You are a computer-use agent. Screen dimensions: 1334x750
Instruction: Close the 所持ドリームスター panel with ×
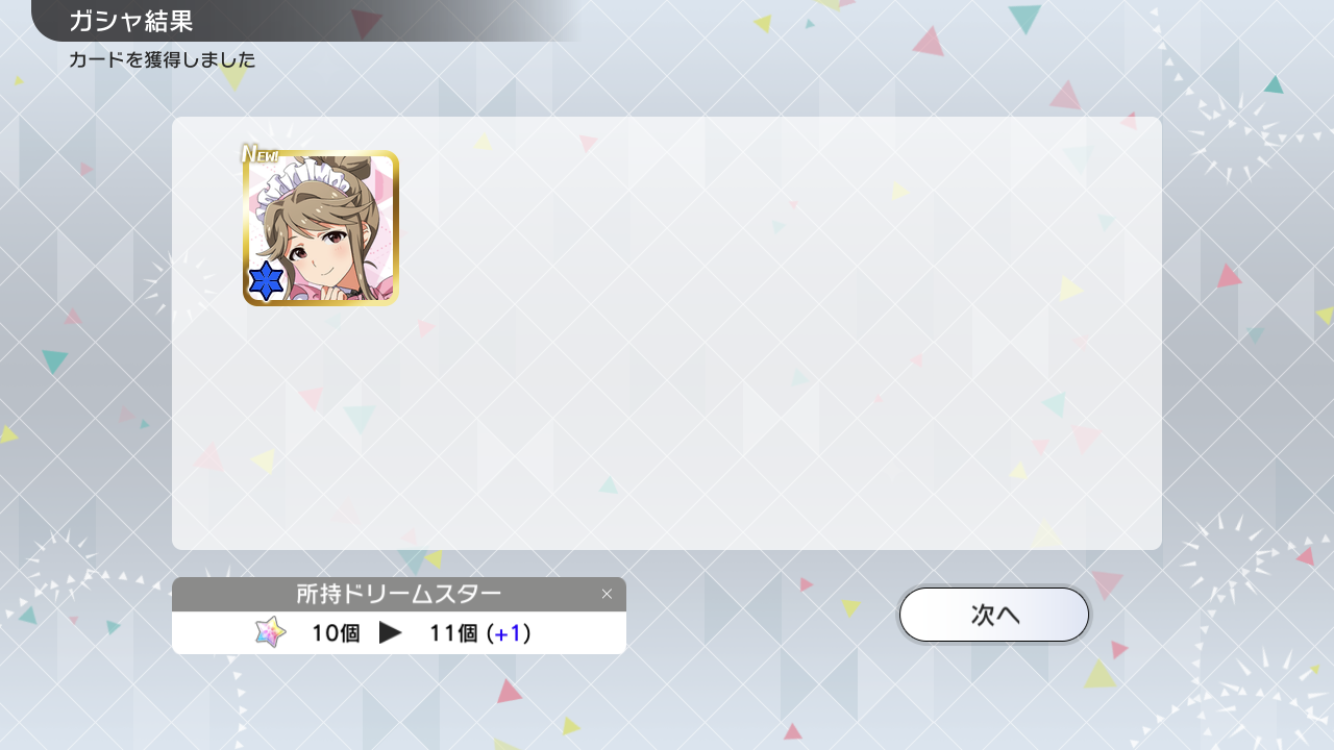pyautogui.click(x=606, y=594)
